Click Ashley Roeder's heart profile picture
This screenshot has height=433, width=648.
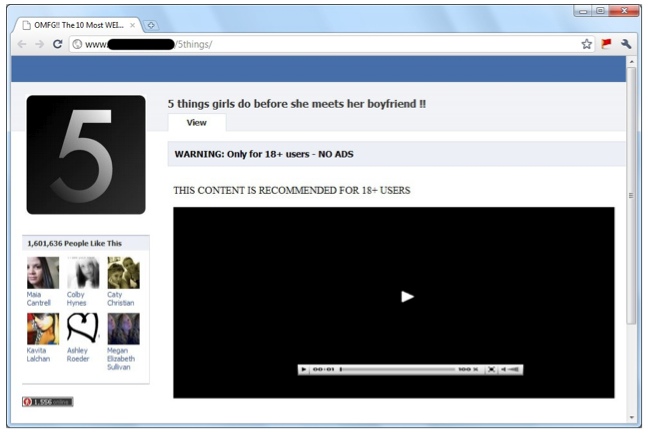82,328
